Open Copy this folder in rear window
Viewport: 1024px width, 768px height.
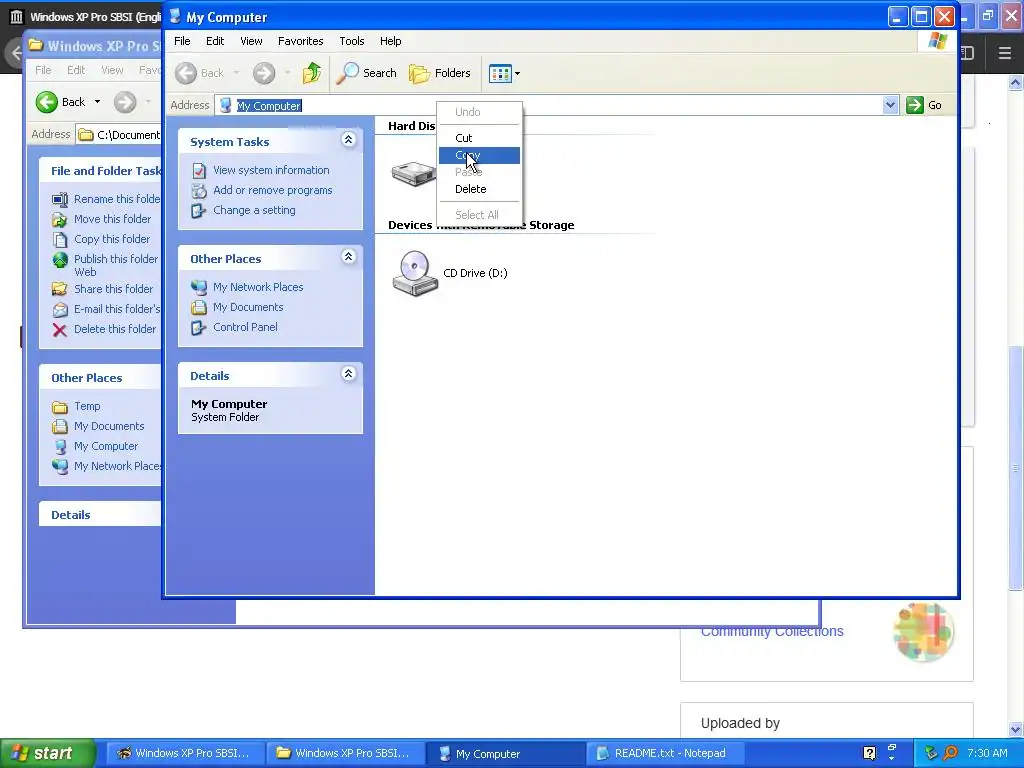click(112, 239)
